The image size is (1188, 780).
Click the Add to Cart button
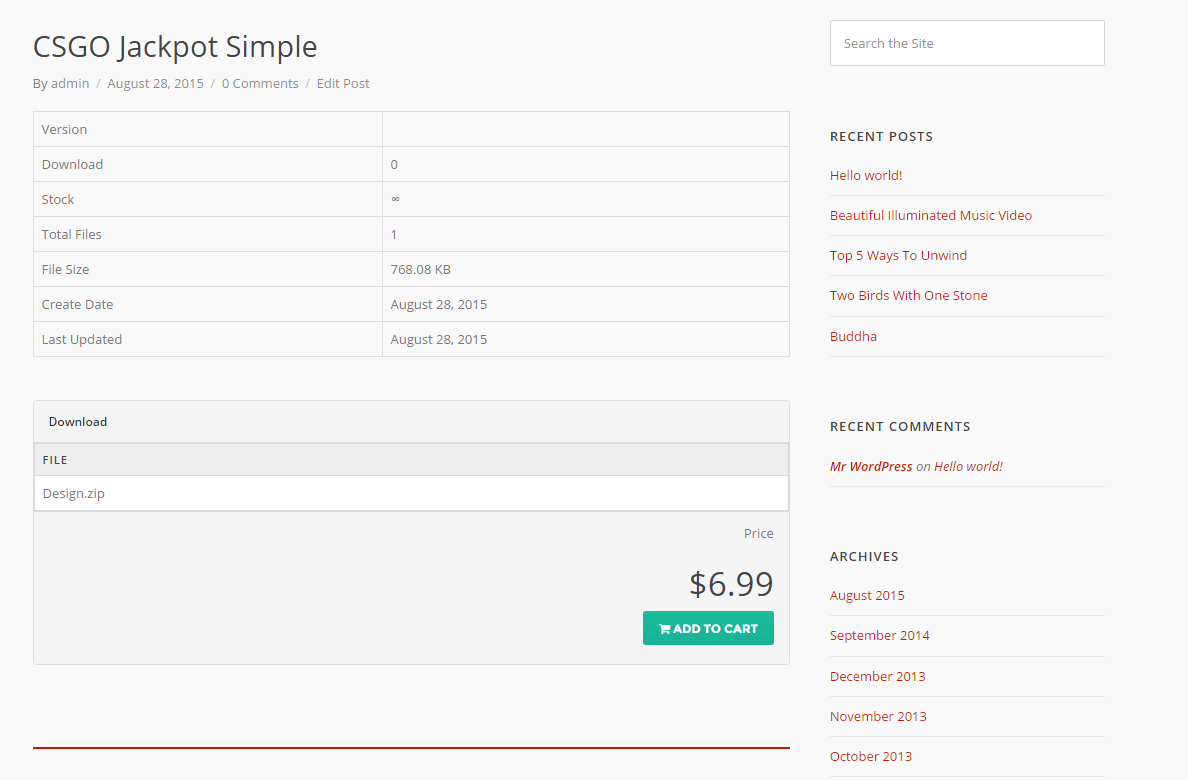pos(708,628)
